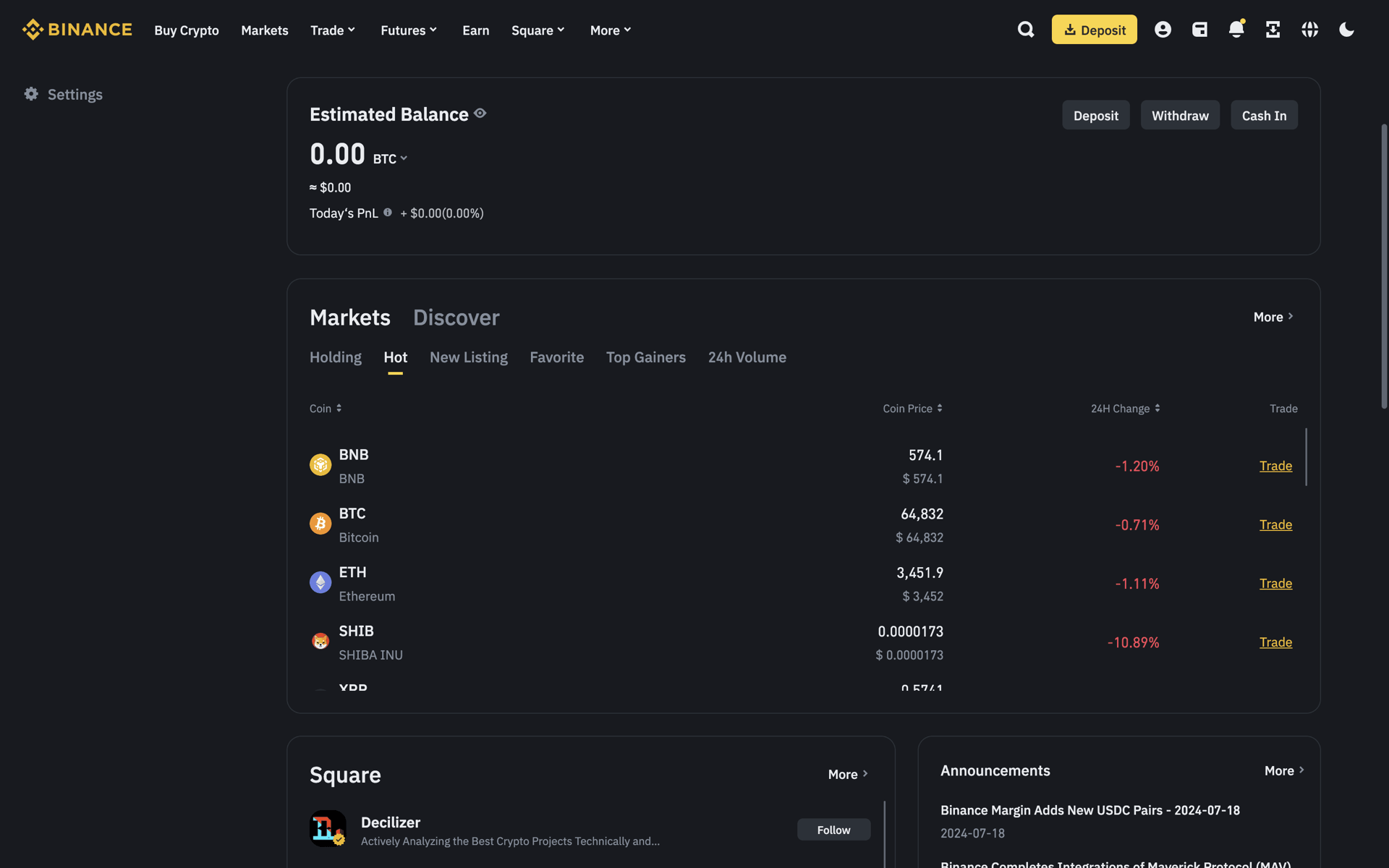
Task: Open More link in Markets panel
Action: 1273,317
